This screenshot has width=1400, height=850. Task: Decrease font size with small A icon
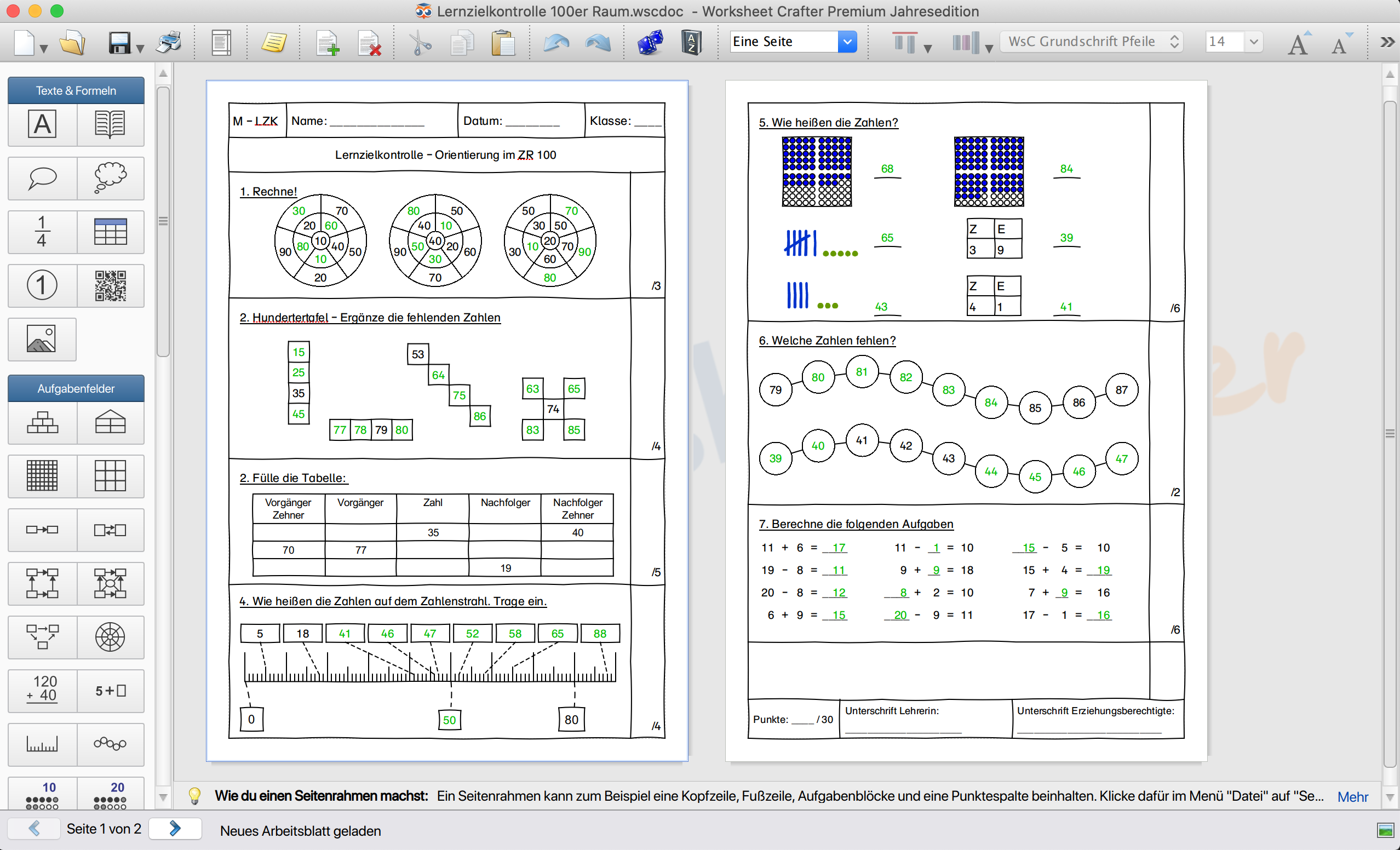1341,43
